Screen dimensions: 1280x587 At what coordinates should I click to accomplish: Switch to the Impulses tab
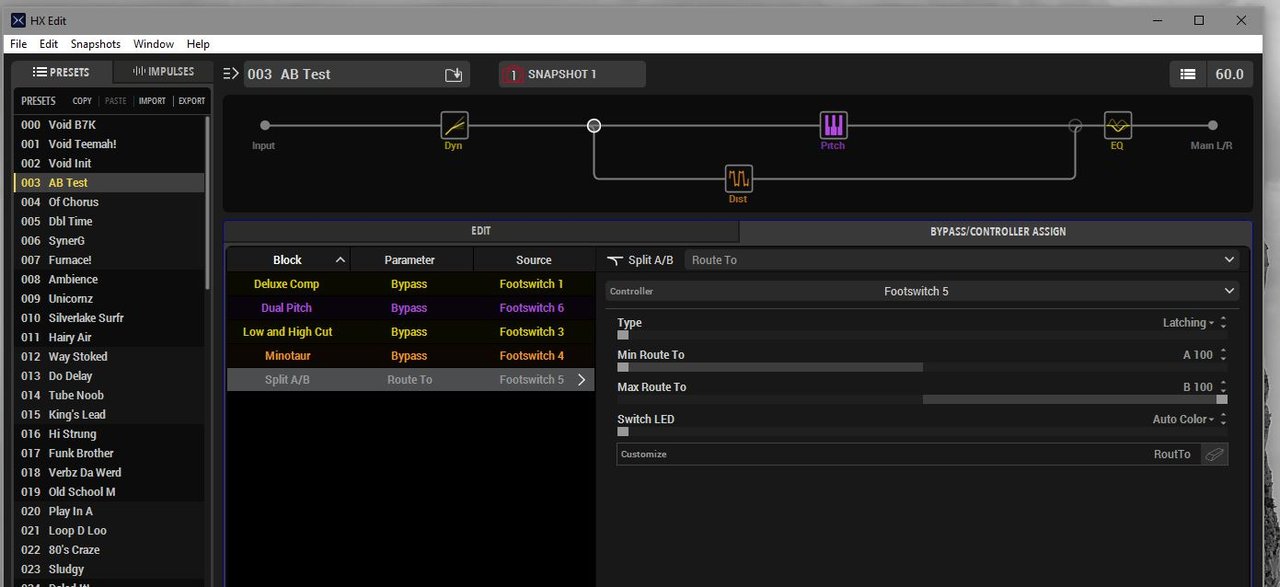(x=163, y=72)
